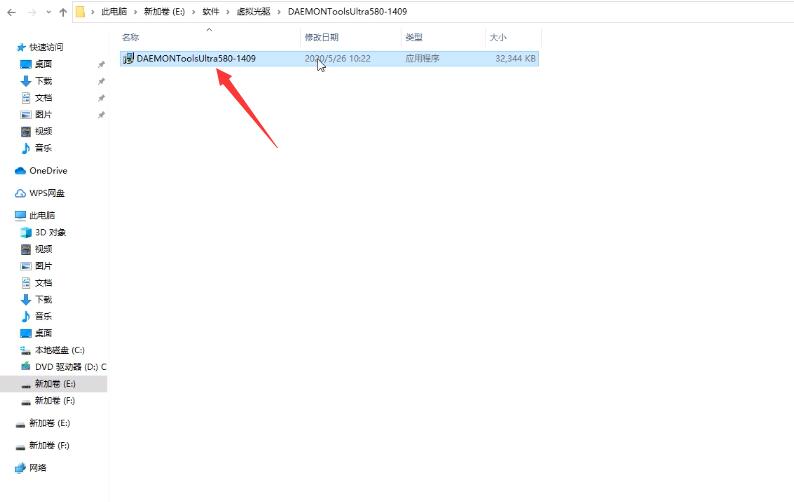Click the pin icon beside quick-access 文档
The width and height of the screenshot is (794, 502).
coord(101,98)
